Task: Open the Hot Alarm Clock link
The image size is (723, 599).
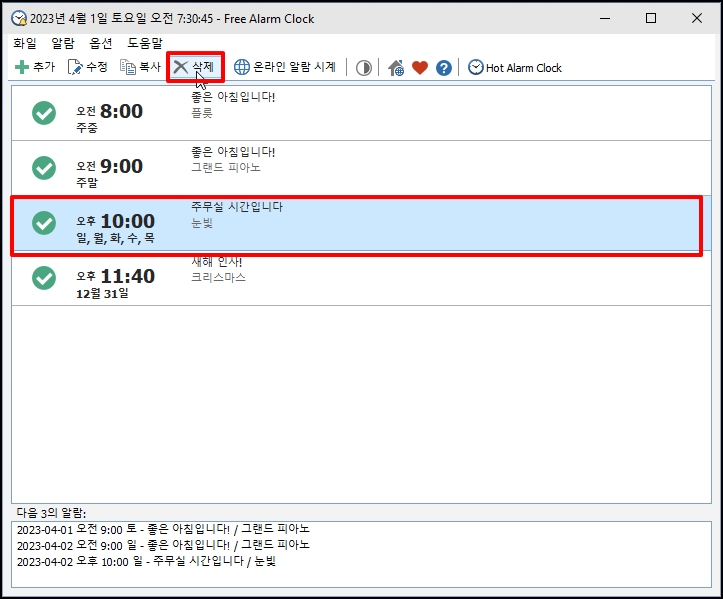Action: 515,68
